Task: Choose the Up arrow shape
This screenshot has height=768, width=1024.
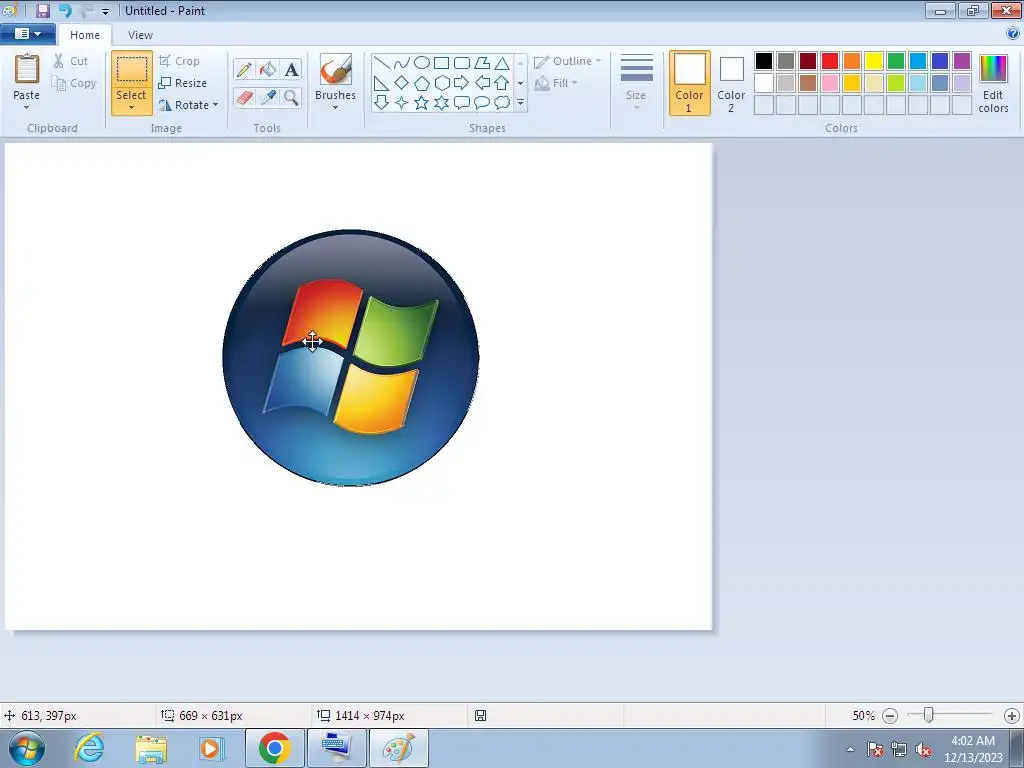Action: tap(502, 83)
